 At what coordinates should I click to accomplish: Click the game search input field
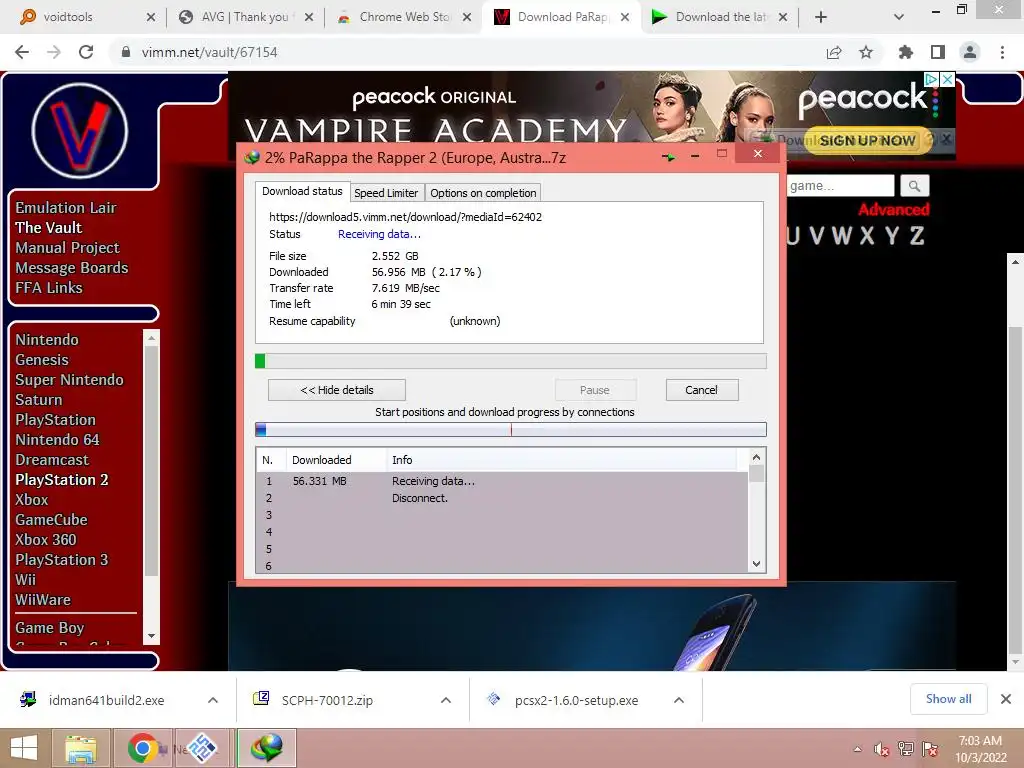point(840,186)
